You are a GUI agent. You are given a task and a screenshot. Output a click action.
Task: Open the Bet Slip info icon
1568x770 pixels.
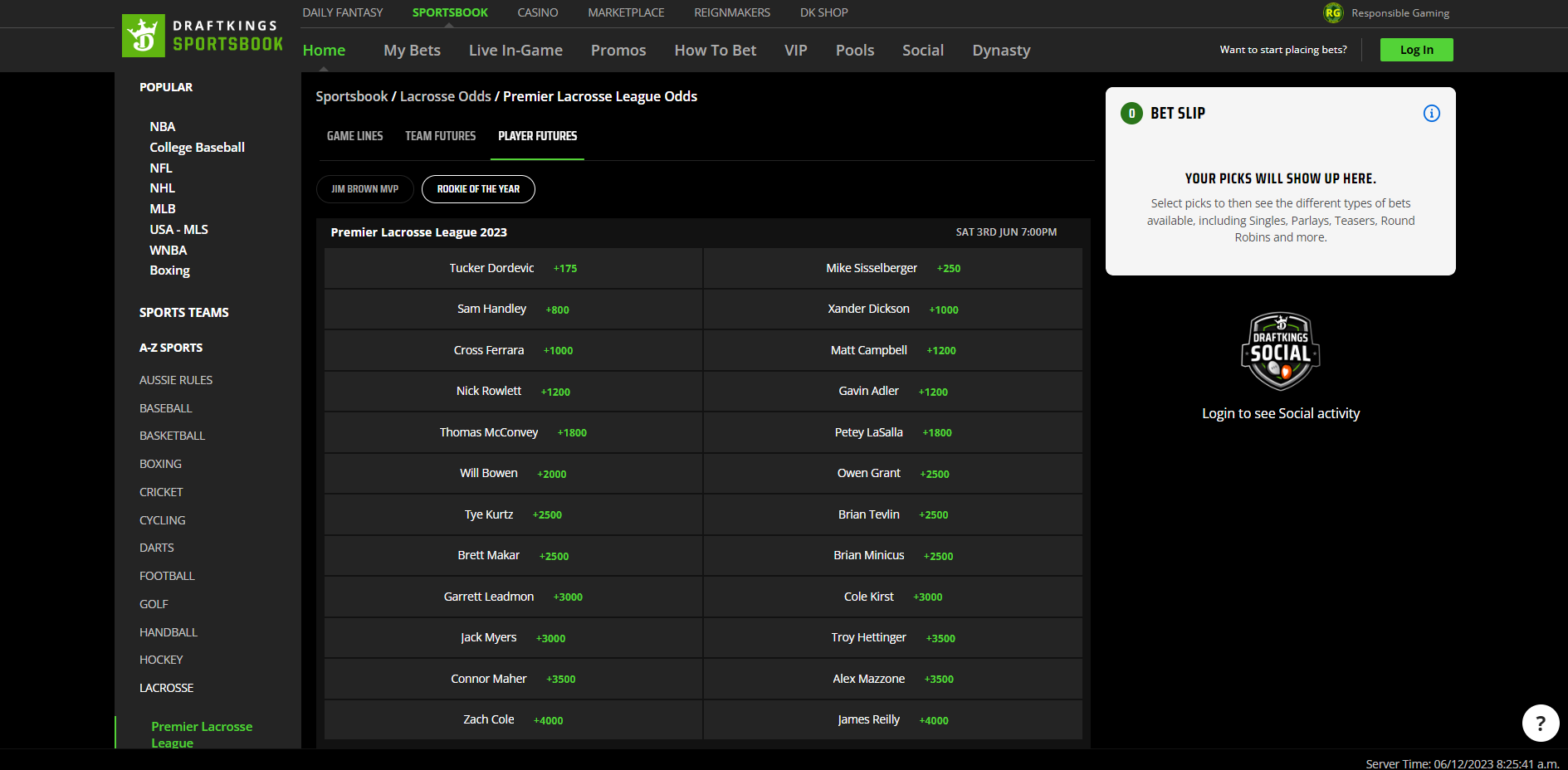click(x=1431, y=114)
